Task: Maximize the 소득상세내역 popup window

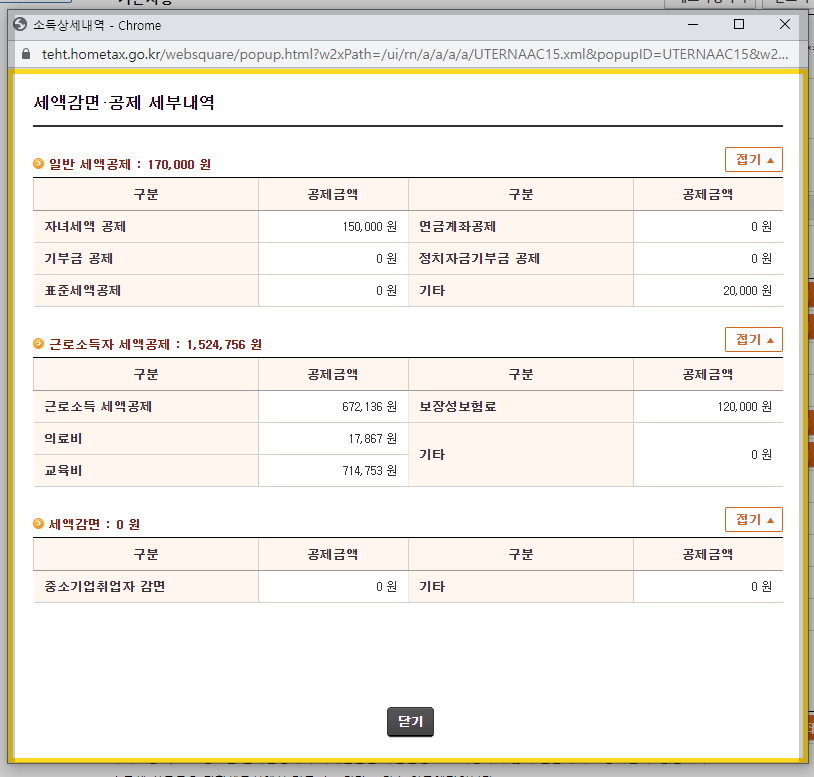Action: 737,25
